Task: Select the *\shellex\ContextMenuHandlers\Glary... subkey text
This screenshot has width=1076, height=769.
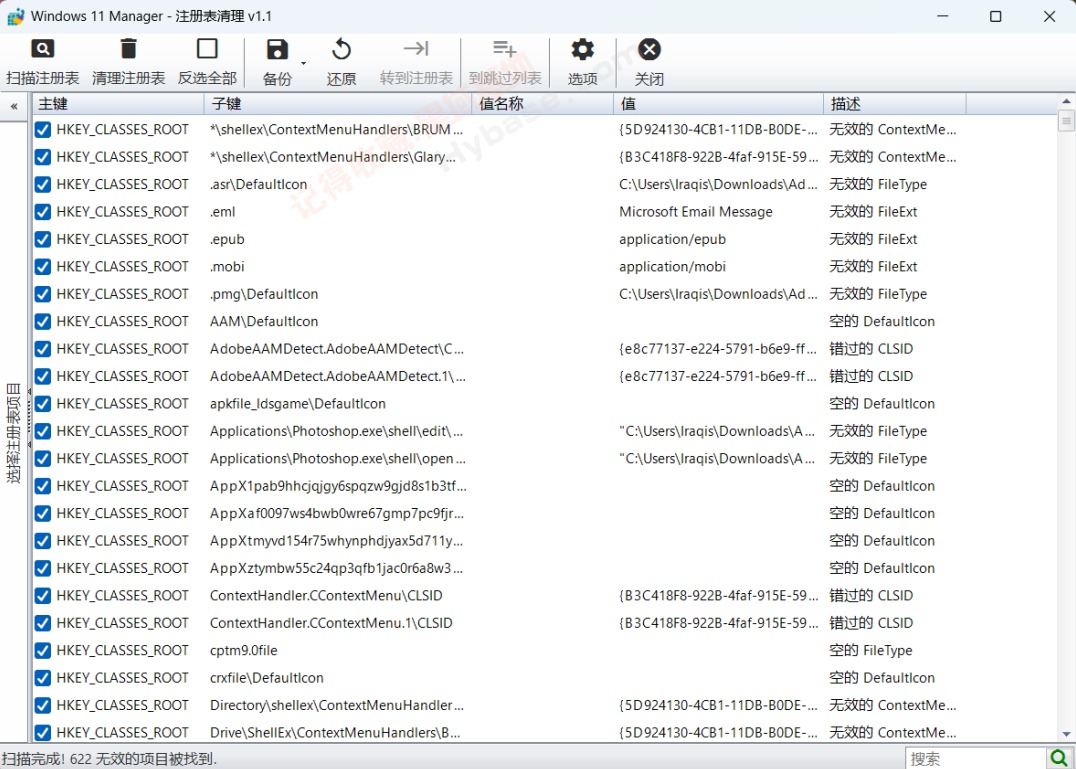Action: pyautogui.click(x=332, y=157)
